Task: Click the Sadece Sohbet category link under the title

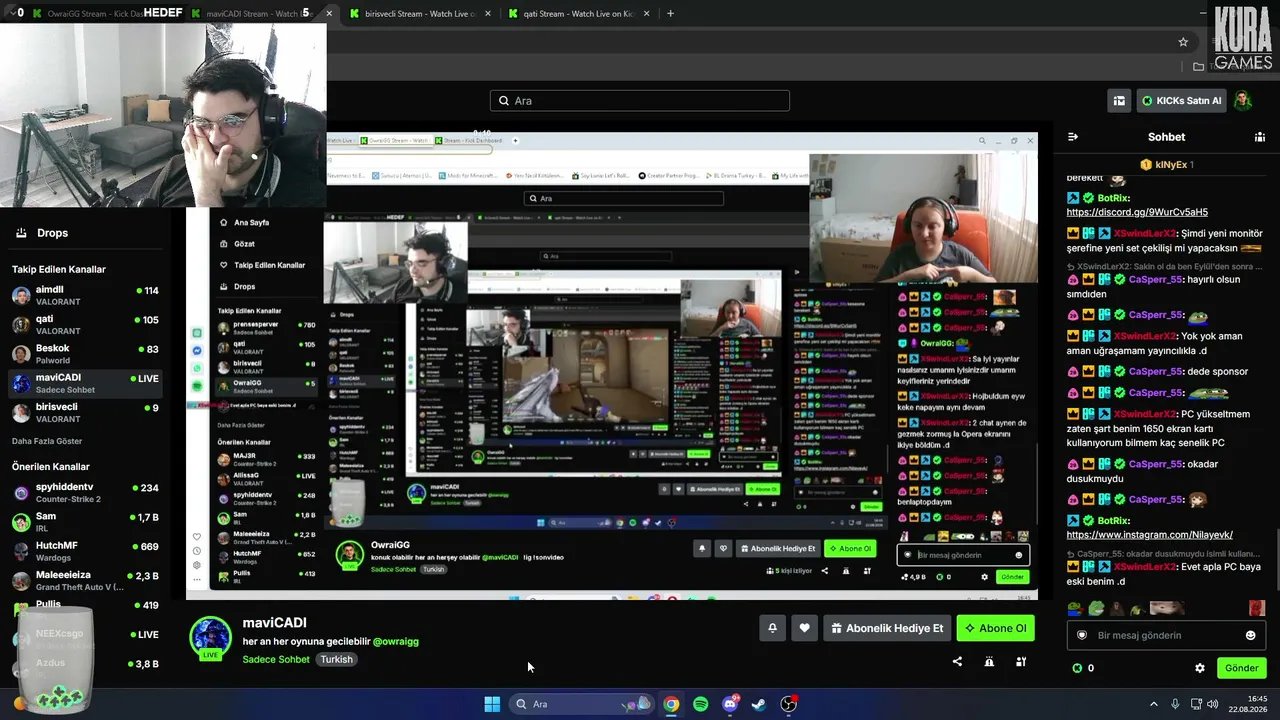Action: pos(276,659)
